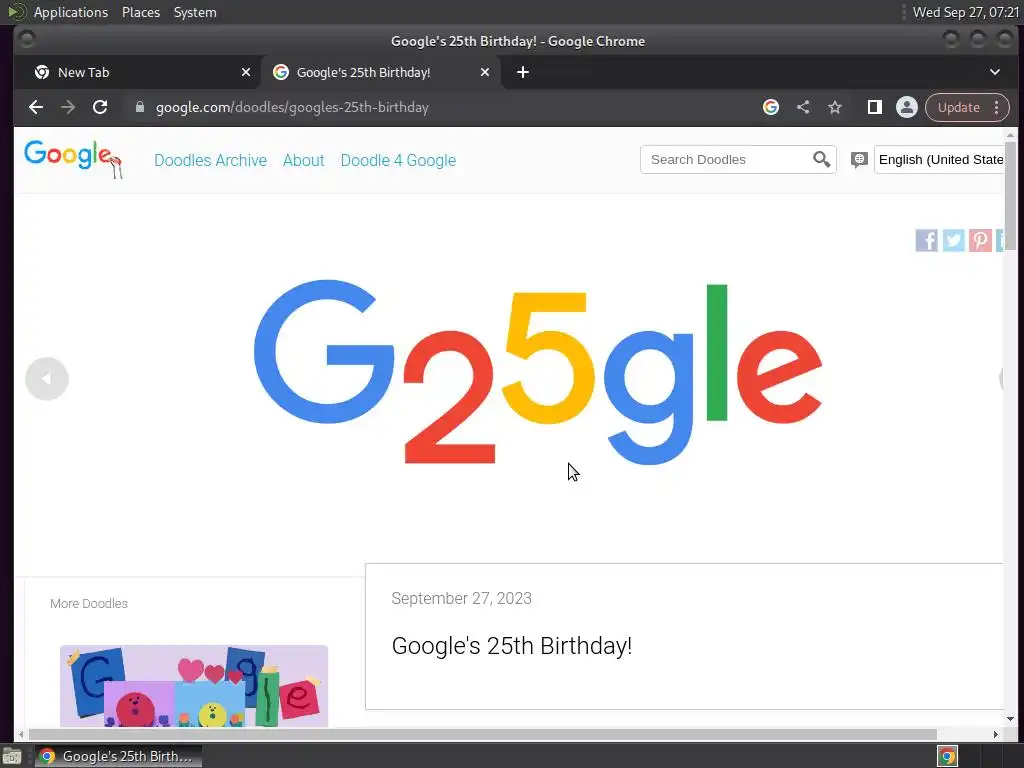1024x768 pixels.
Task: Expand the tab search chevron
Action: pyautogui.click(x=995, y=72)
